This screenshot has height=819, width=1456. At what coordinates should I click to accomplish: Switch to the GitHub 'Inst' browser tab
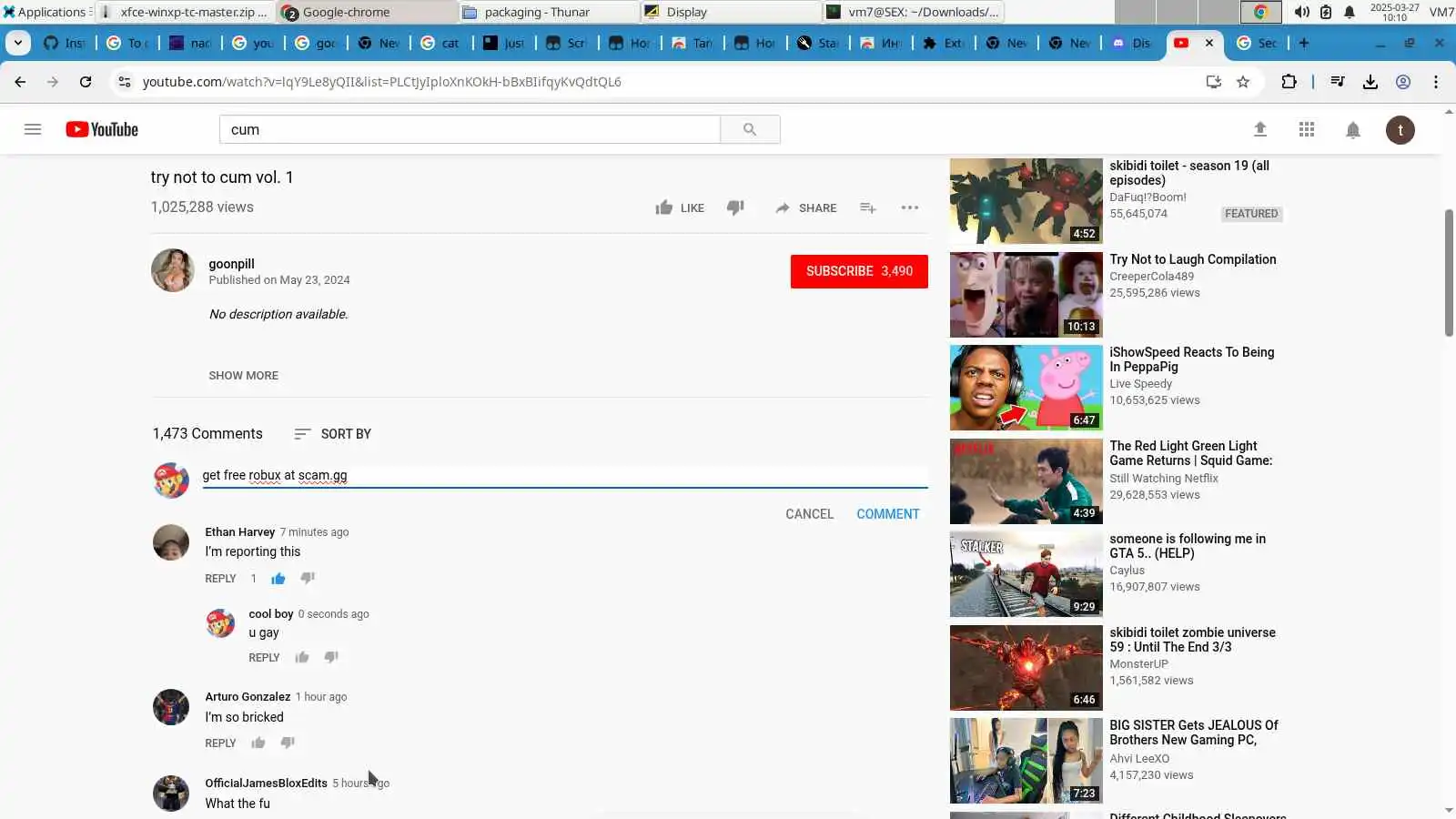coord(65,43)
